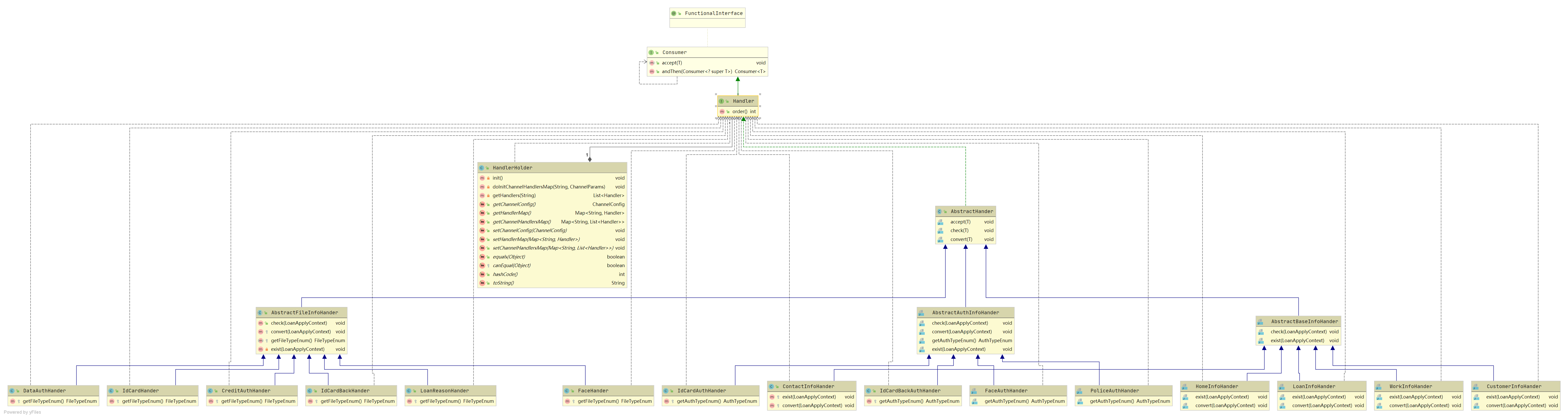
Task: Select the LoanReasonHander class title
Action: (444, 391)
